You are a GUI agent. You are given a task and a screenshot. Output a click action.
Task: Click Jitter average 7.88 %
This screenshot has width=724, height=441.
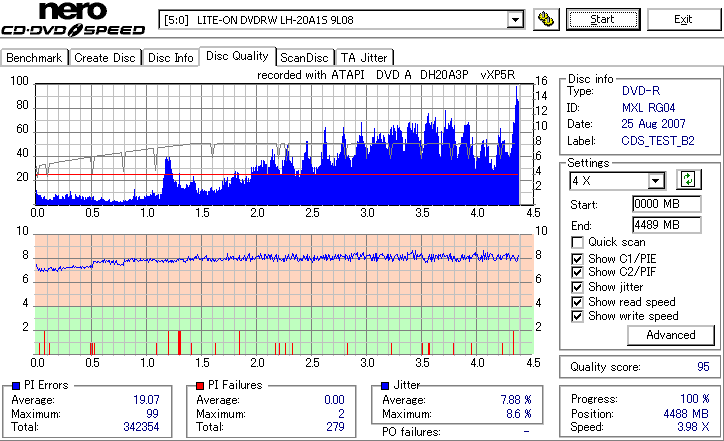(516, 400)
